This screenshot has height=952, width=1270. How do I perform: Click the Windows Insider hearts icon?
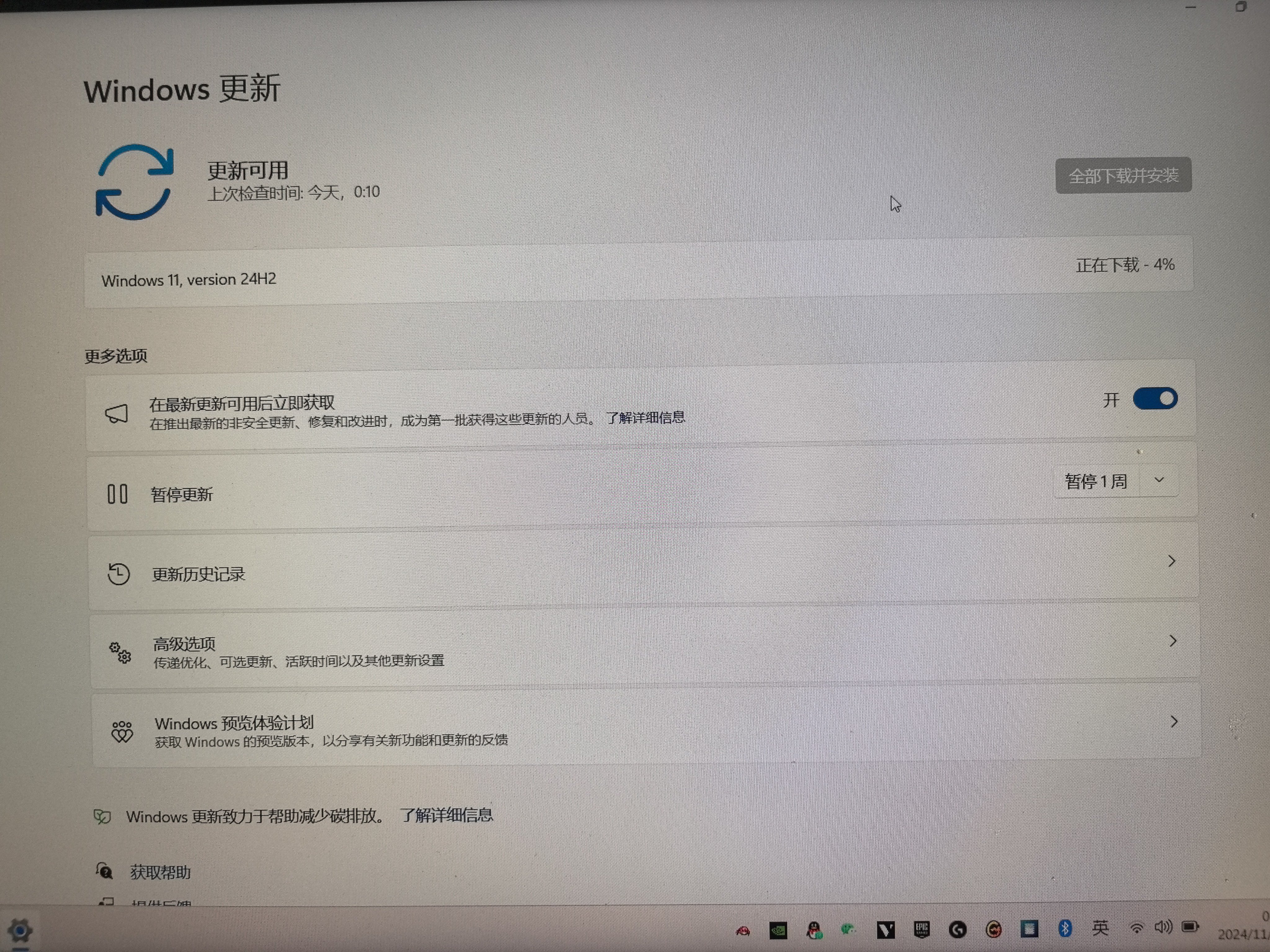[122, 732]
